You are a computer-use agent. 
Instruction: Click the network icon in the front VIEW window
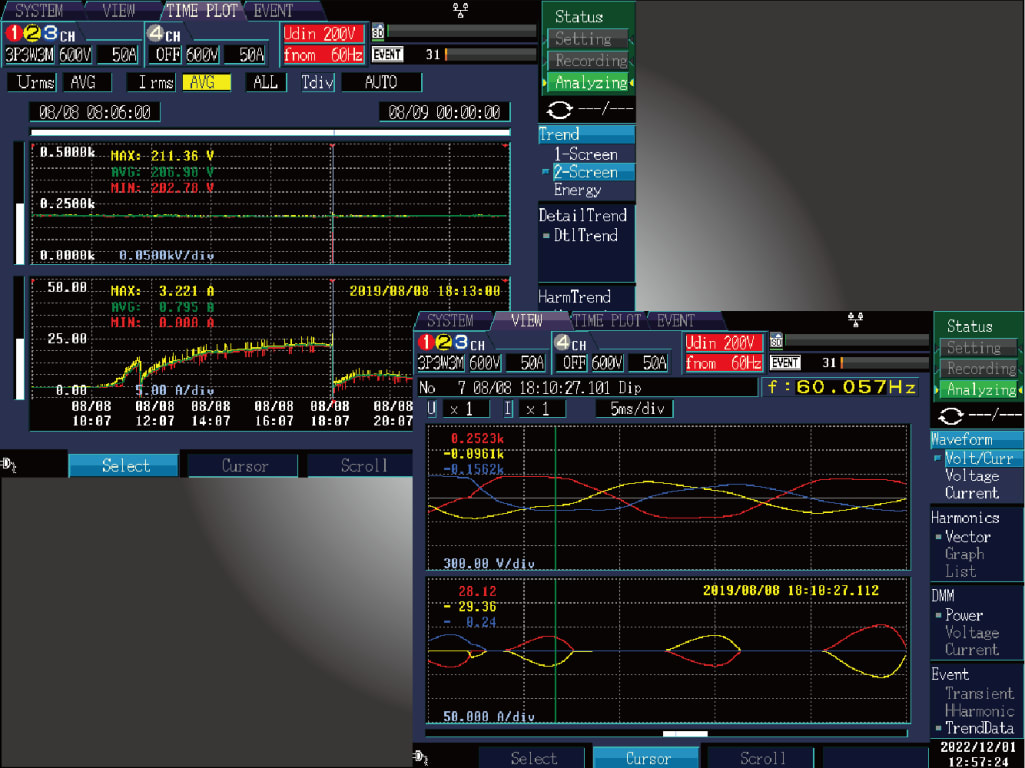pyautogui.click(x=855, y=320)
